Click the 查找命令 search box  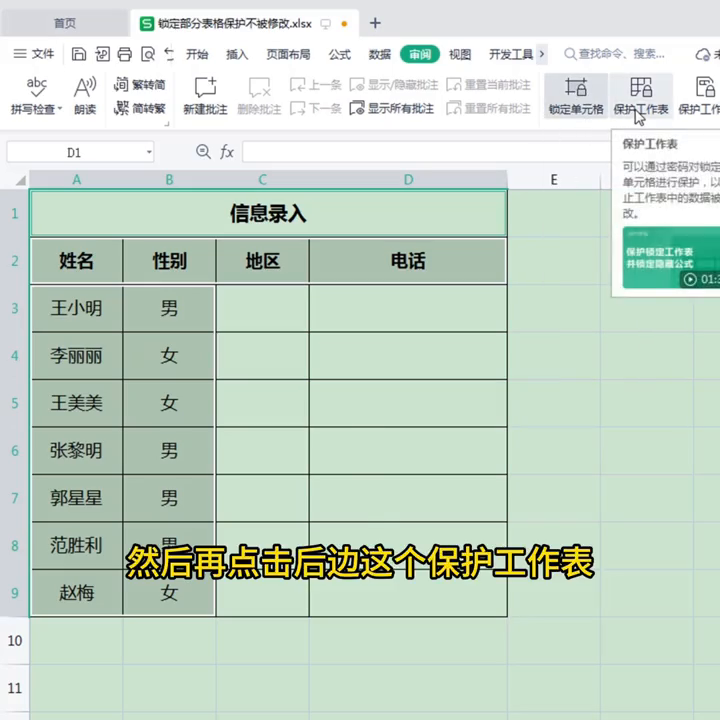pos(614,54)
